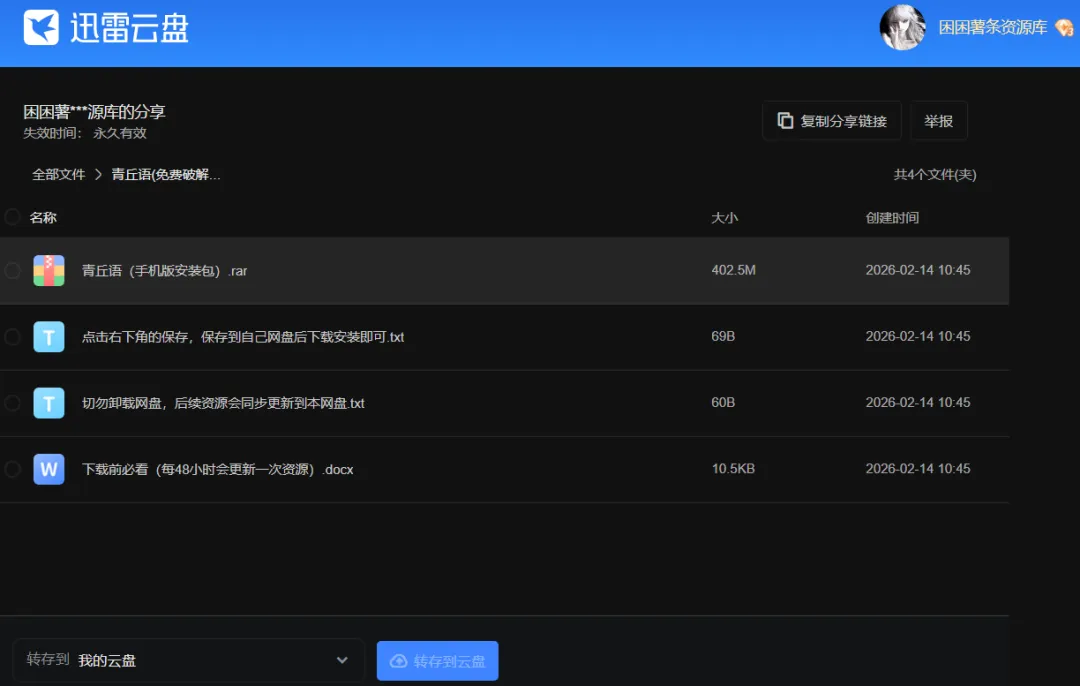Click the 10.5KB size cell

pyautogui.click(x=734, y=468)
